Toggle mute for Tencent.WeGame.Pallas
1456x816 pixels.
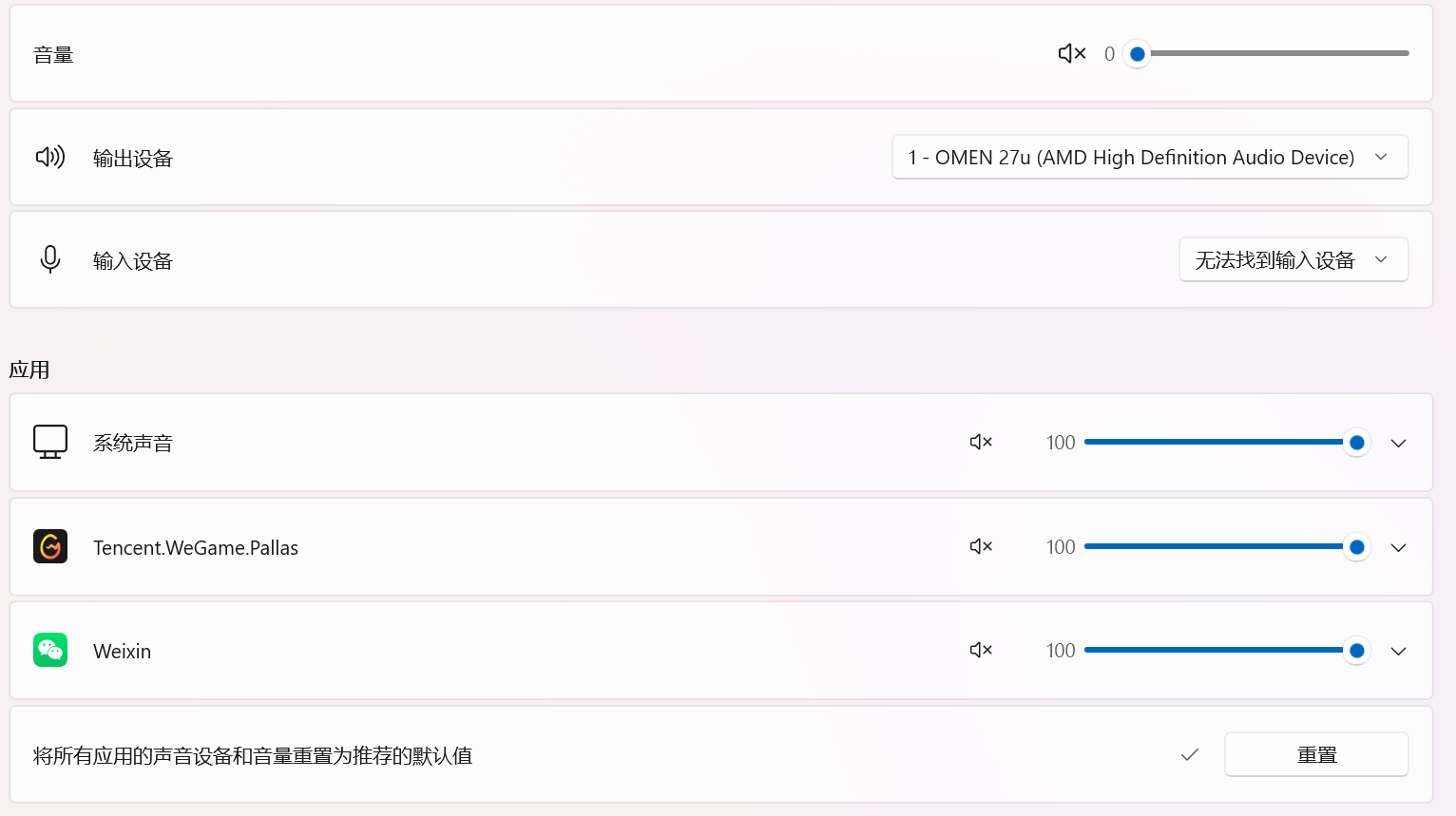coord(981,546)
